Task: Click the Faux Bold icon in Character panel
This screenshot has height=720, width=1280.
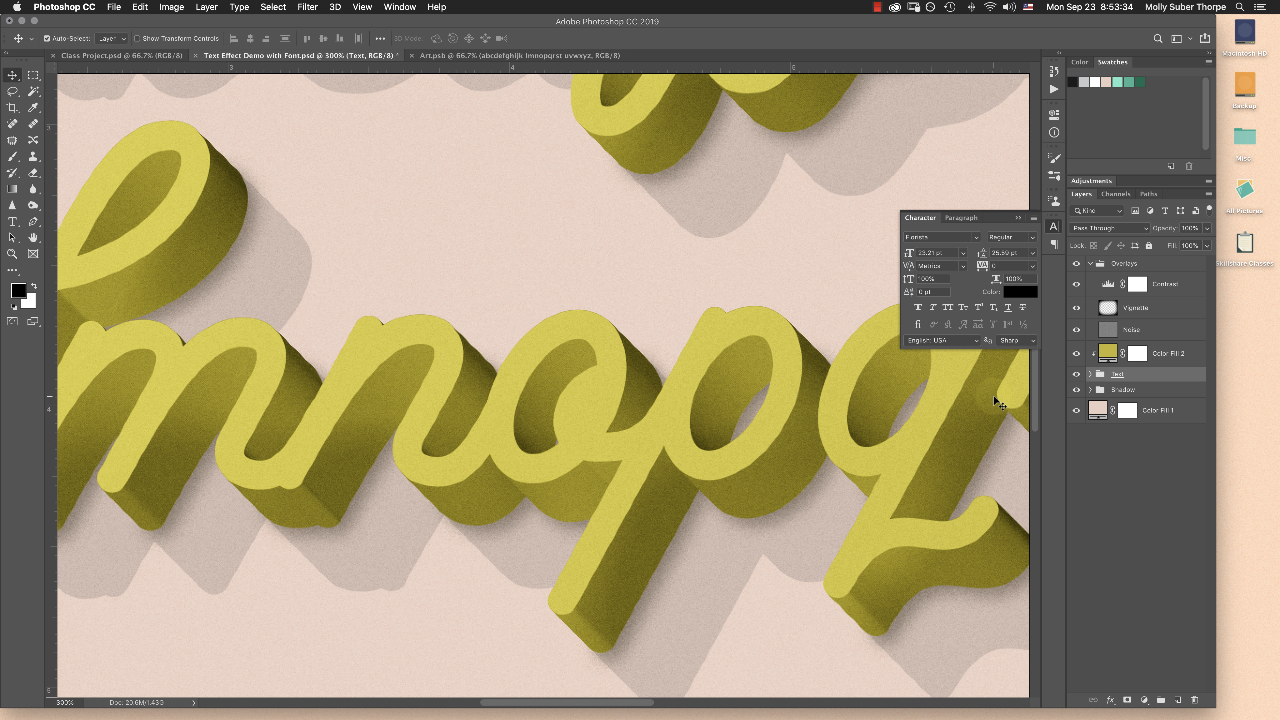Action: coord(918,307)
